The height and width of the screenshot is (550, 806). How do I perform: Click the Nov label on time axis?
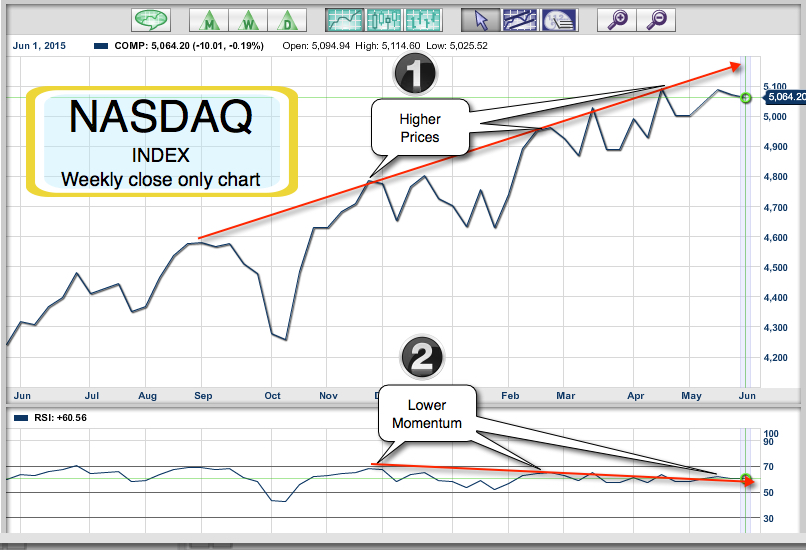(x=328, y=396)
